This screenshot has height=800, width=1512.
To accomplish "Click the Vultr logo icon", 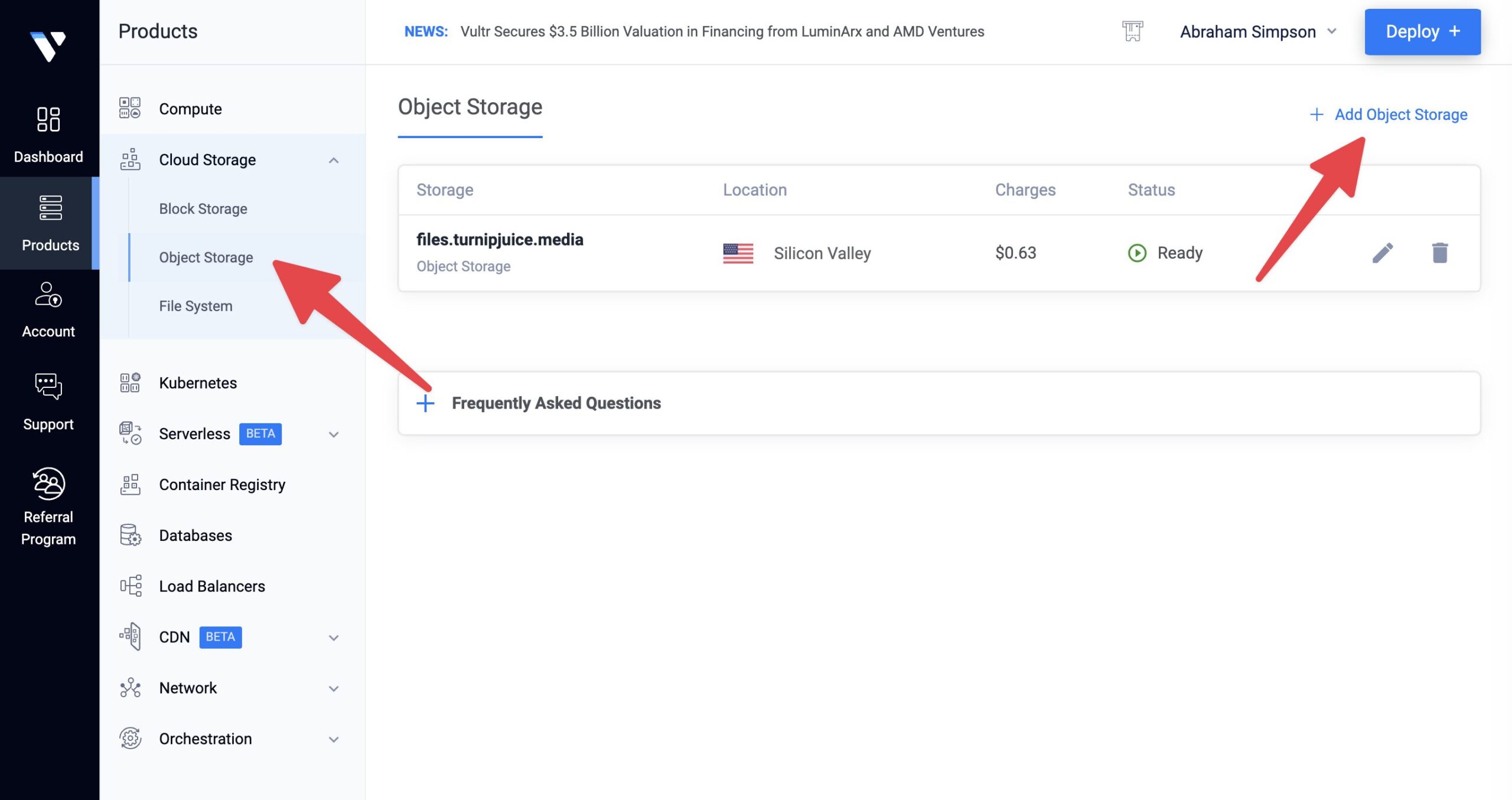I will tap(48, 45).
